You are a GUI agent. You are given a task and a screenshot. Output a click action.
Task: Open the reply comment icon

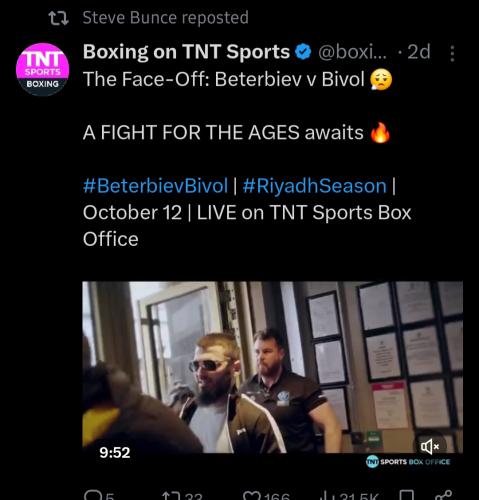91,496
